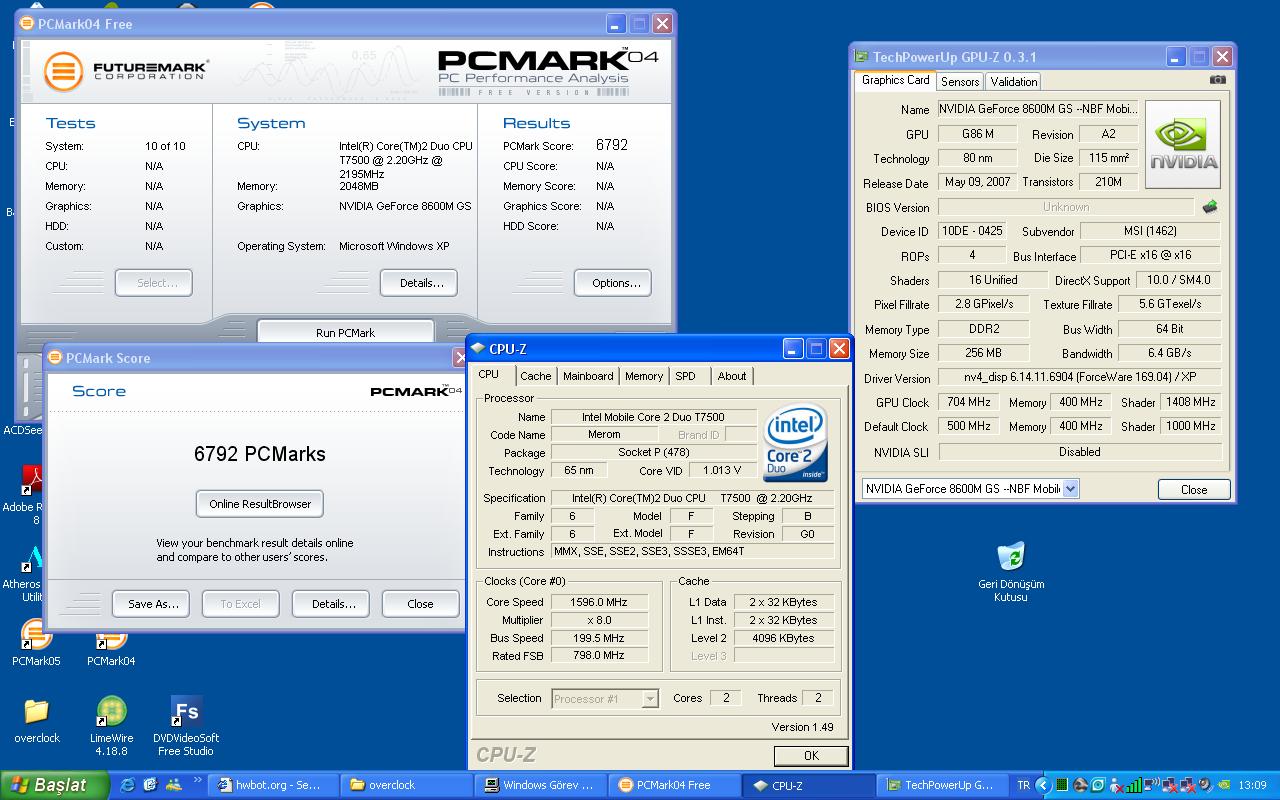Click the system clock showing 13:09

pyautogui.click(x=1252, y=785)
